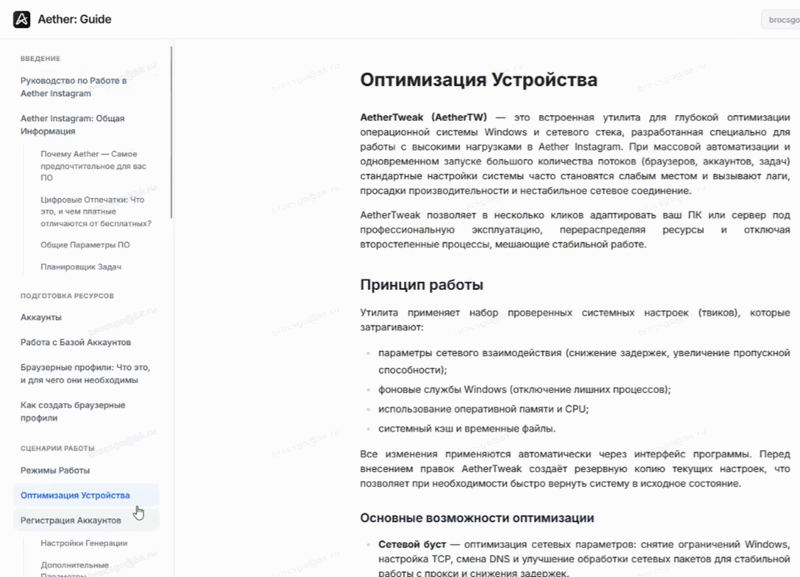
Task: Open Планировщик Задач subsection
Action: click(81, 267)
